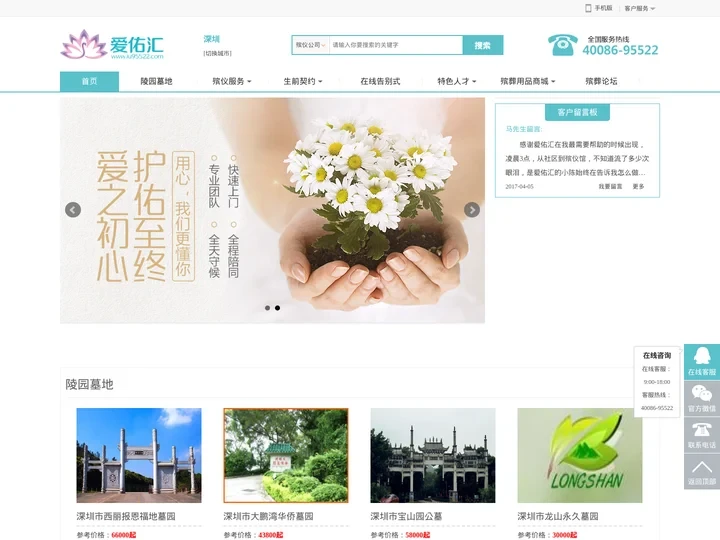
Task: Expand 特色人才 navigation menu
Action: click(x=457, y=81)
